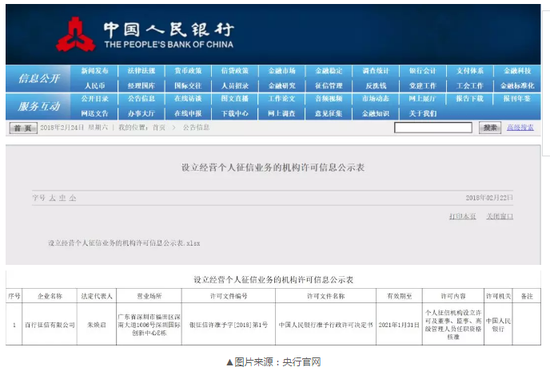This screenshot has width=550, height=371.
Task: Go to 支付体系 section
Action: [470, 71]
